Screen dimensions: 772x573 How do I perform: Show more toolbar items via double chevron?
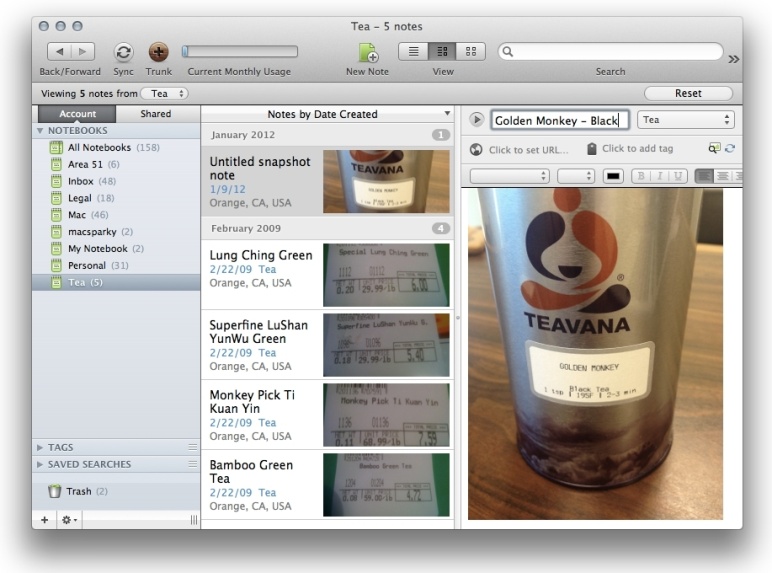[734, 59]
